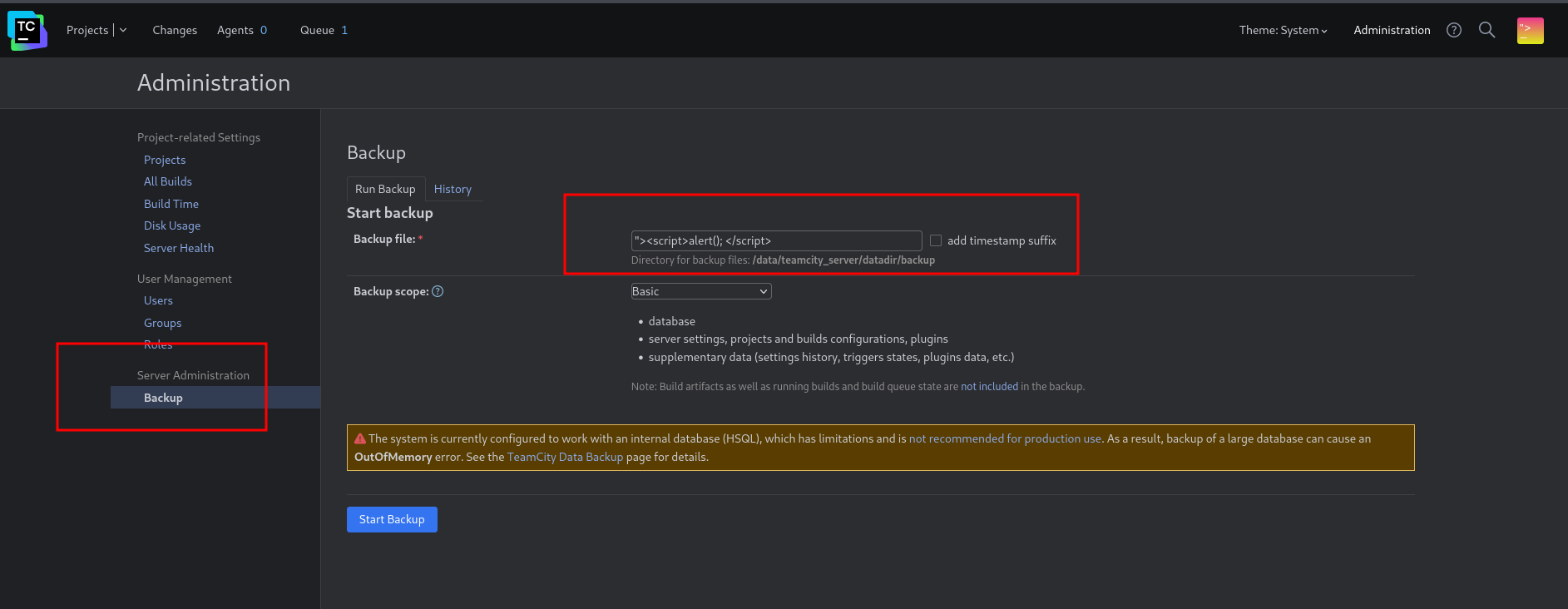Click the TeamCity logo icon

pos(27,31)
